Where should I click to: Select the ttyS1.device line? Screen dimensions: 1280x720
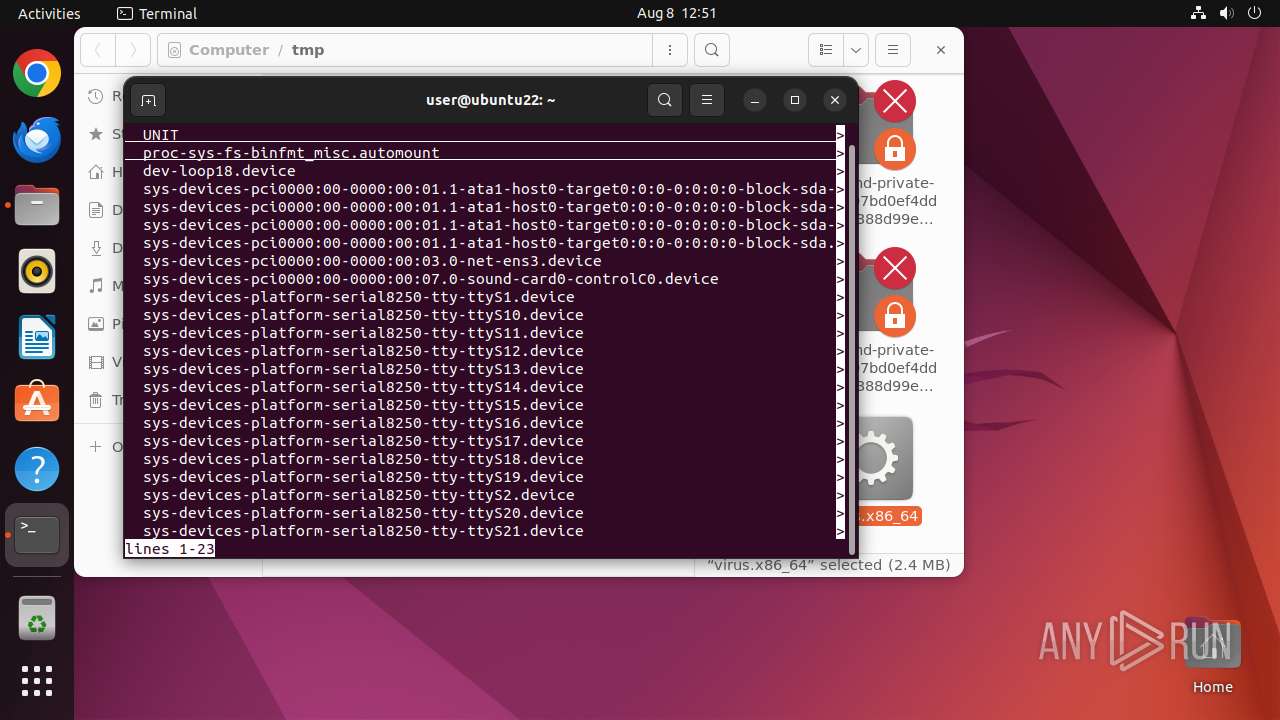click(x=359, y=297)
